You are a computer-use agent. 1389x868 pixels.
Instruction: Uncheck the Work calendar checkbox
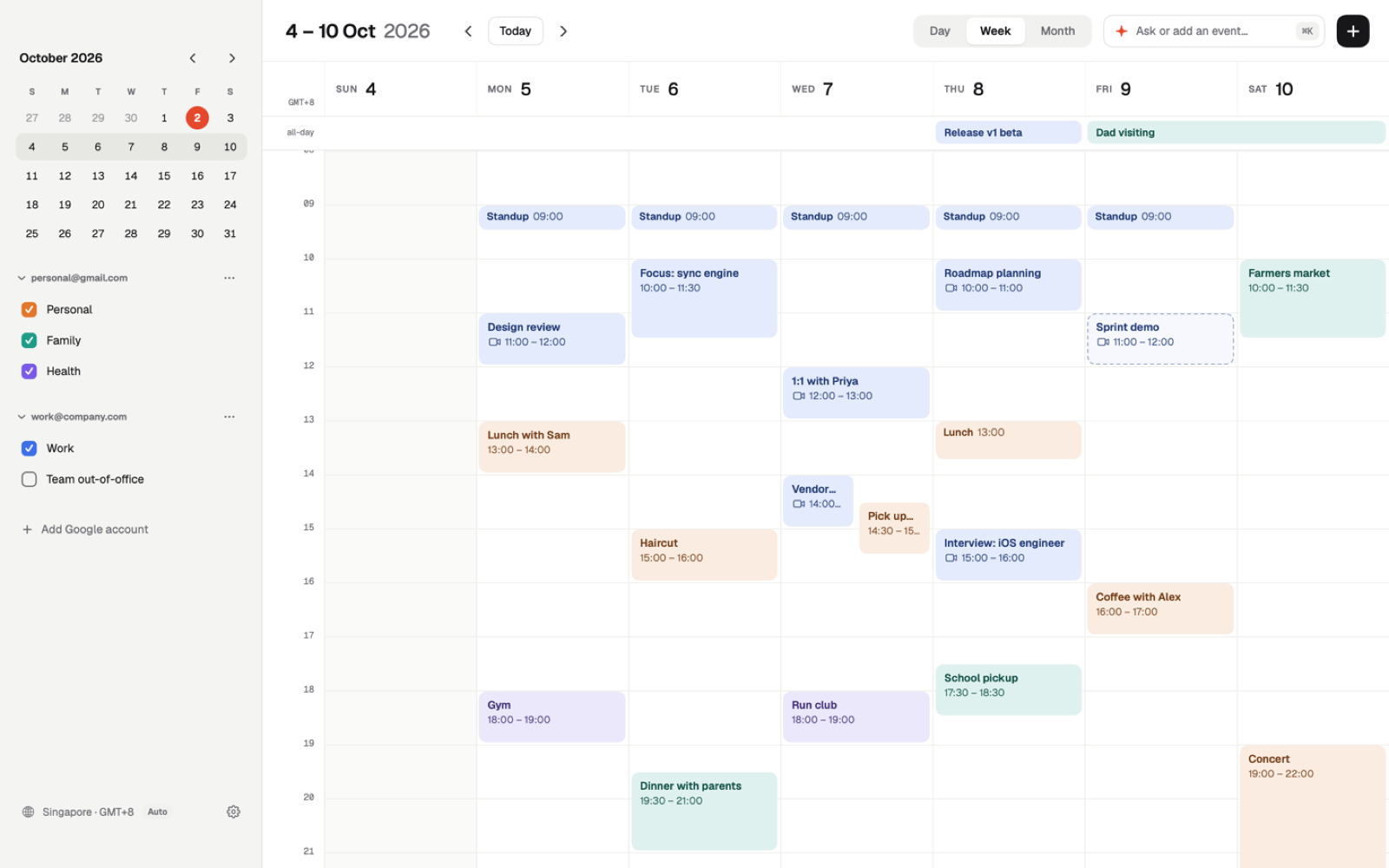coord(29,448)
